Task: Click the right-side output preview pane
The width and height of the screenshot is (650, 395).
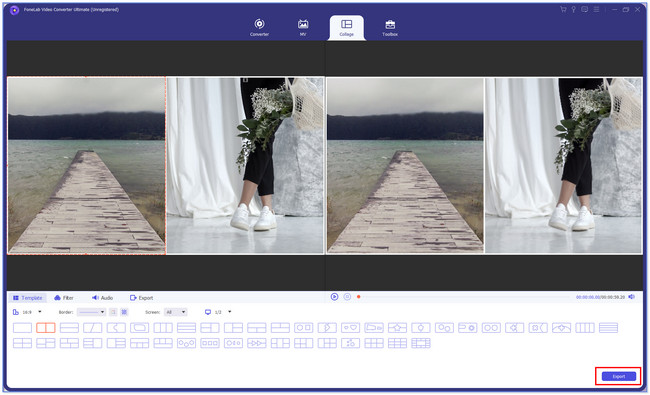Action: [484, 165]
